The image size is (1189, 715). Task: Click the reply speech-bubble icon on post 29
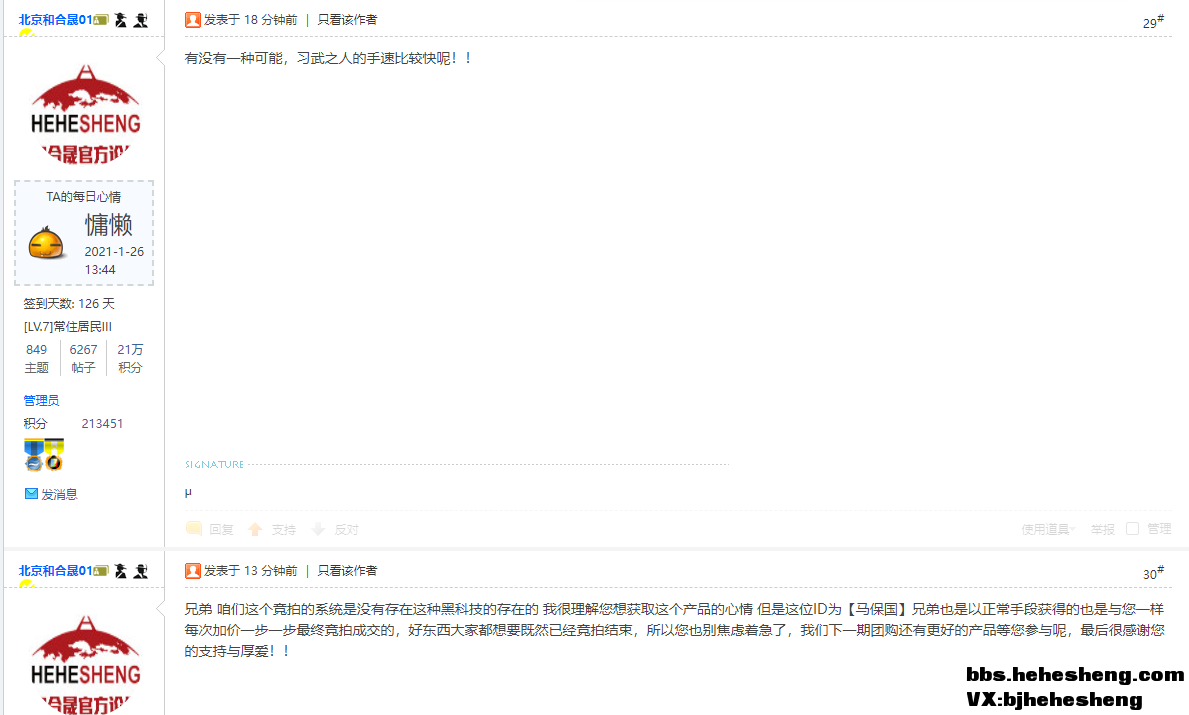194,528
